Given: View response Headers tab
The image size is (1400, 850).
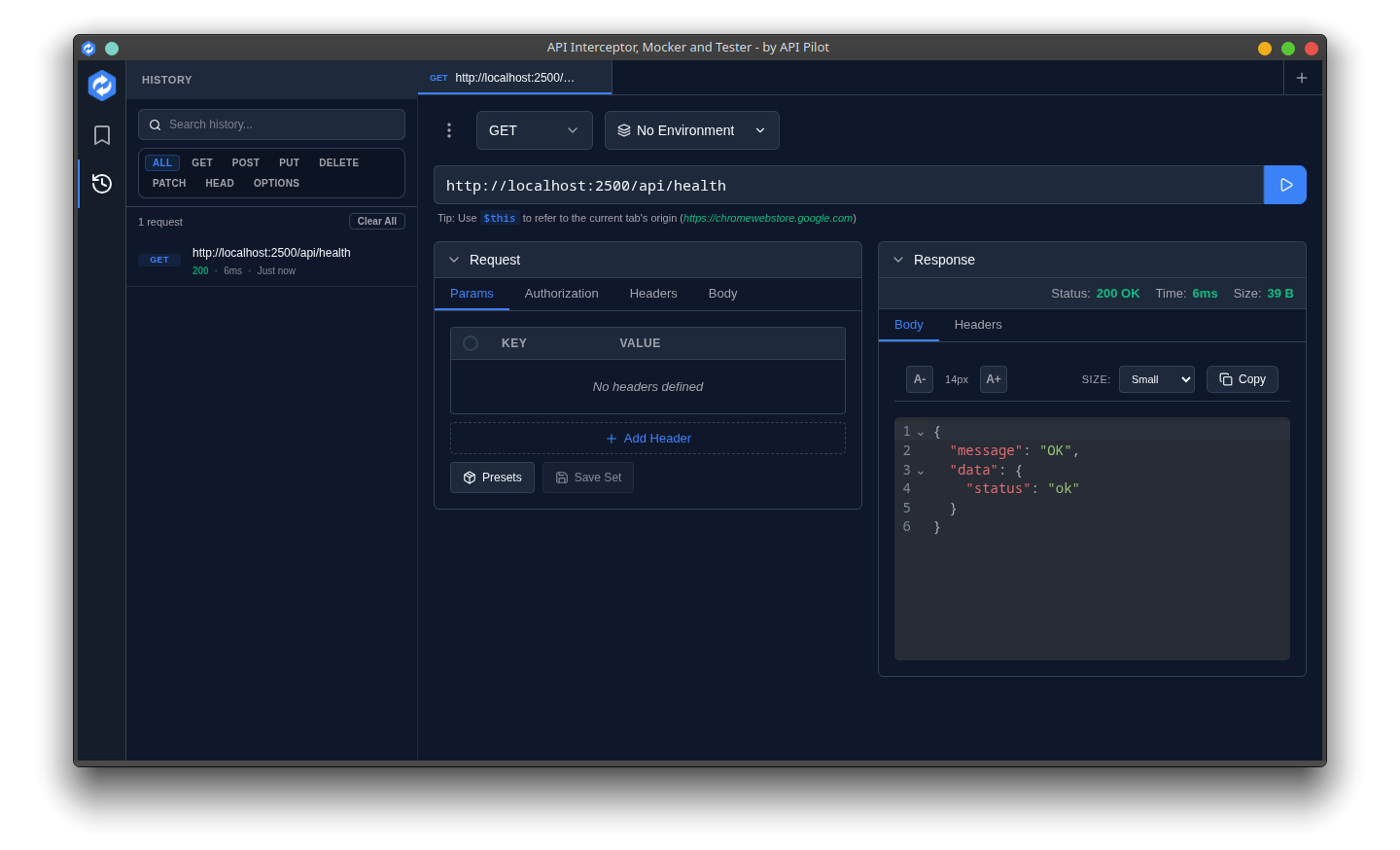Looking at the screenshot, I should 977,325.
